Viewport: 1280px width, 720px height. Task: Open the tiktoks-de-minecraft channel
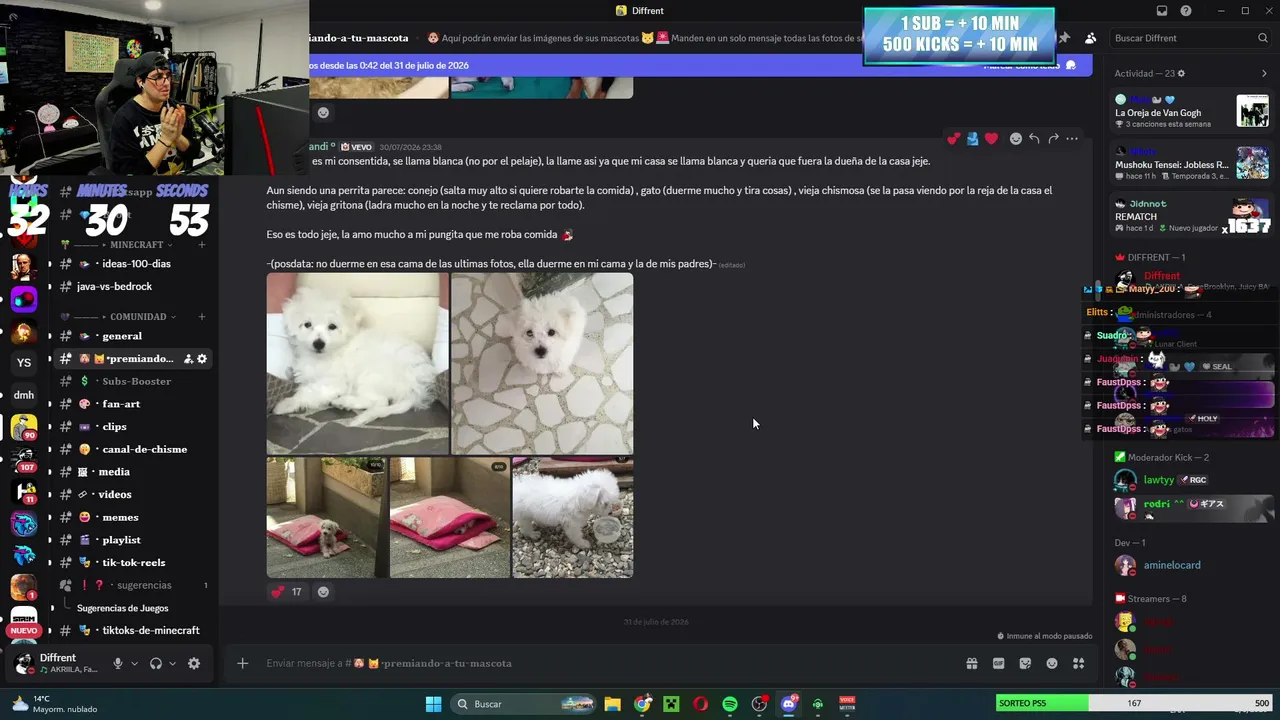point(134,631)
